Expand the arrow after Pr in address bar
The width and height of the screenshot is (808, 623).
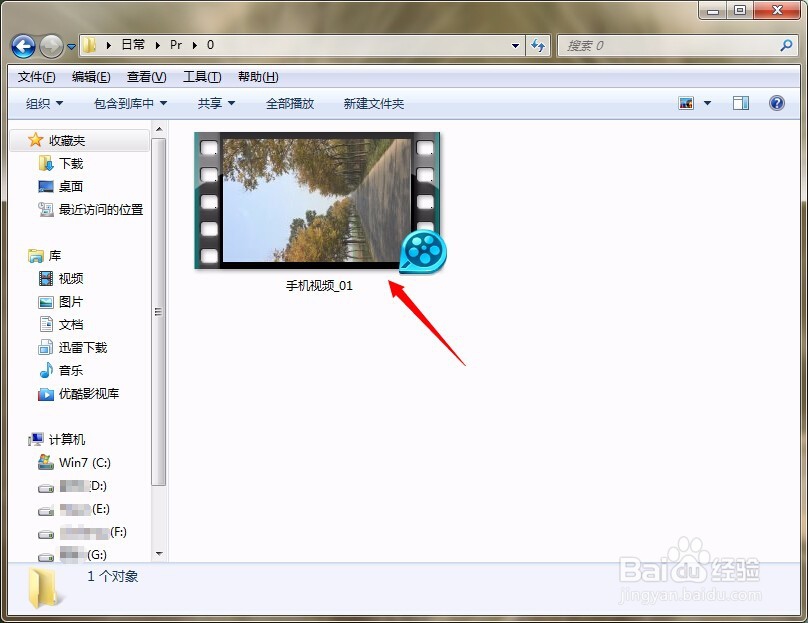tap(195, 45)
